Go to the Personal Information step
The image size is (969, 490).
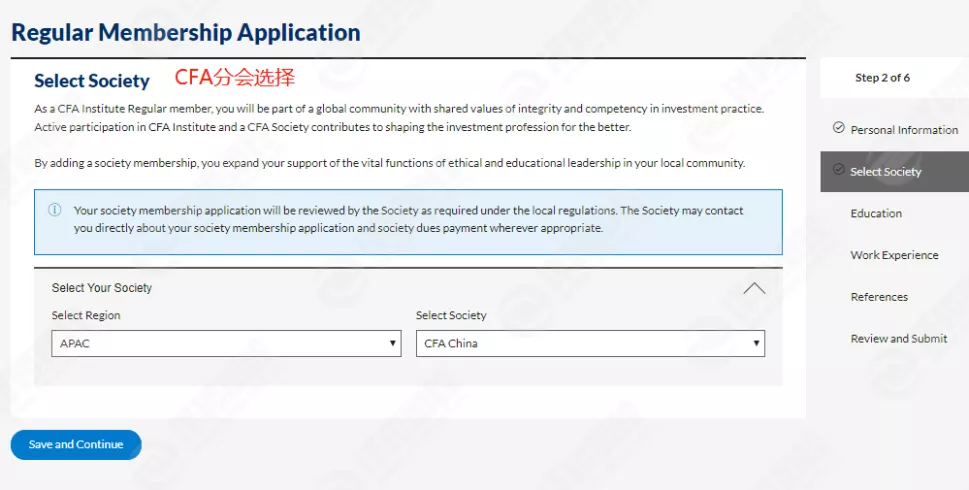click(904, 130)
